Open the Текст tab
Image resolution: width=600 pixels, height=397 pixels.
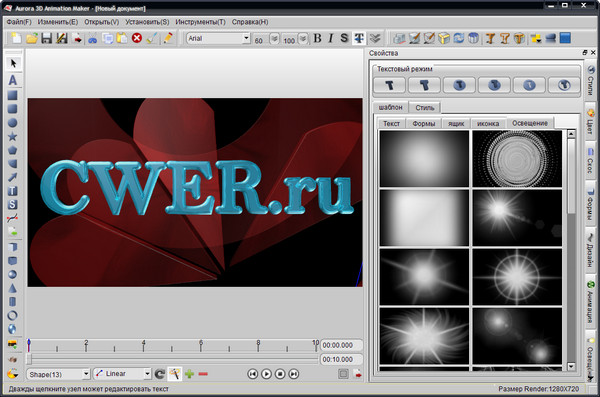391,123
